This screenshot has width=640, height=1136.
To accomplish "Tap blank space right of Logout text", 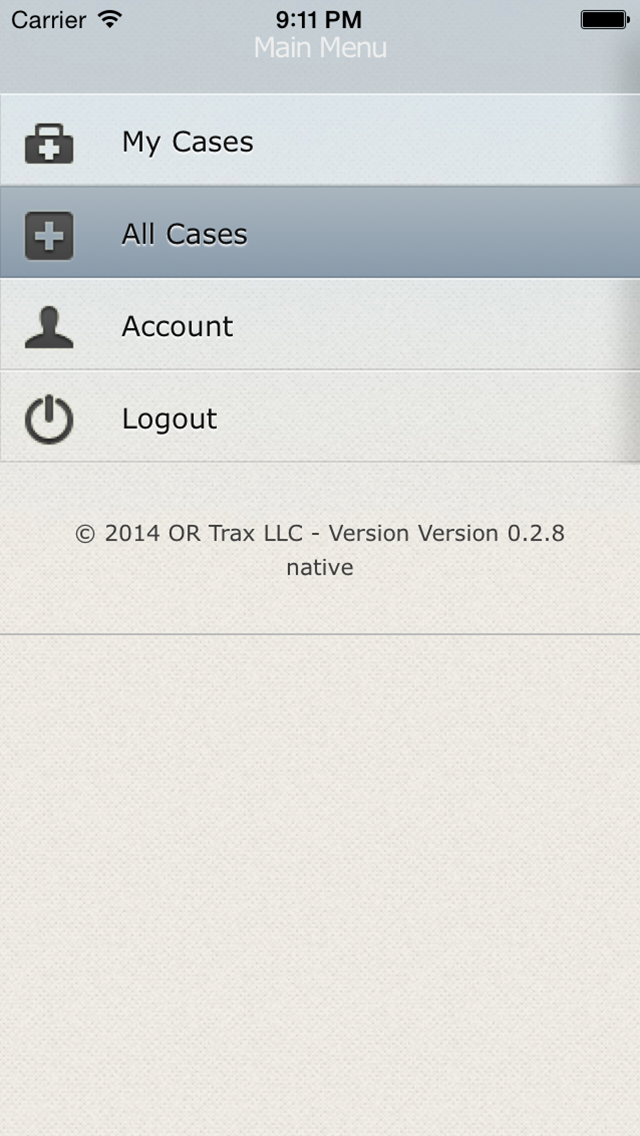I will coord(428,417).
